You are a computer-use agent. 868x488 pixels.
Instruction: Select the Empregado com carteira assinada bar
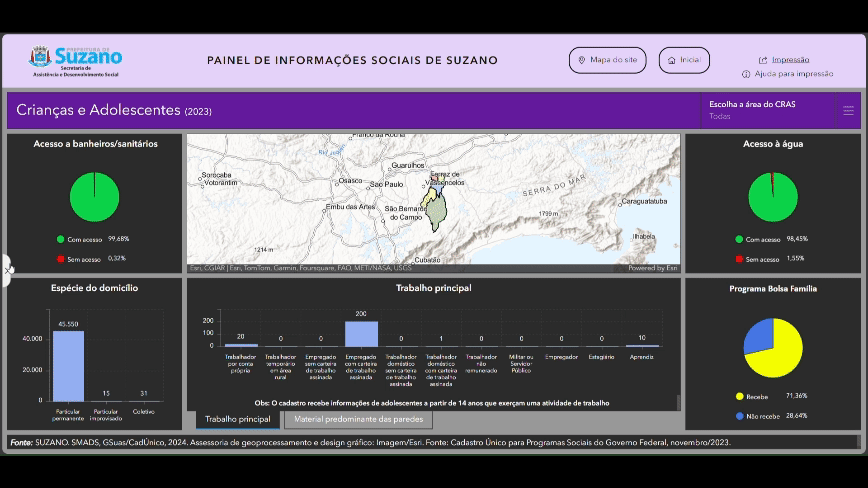click(x=361, y=333)
